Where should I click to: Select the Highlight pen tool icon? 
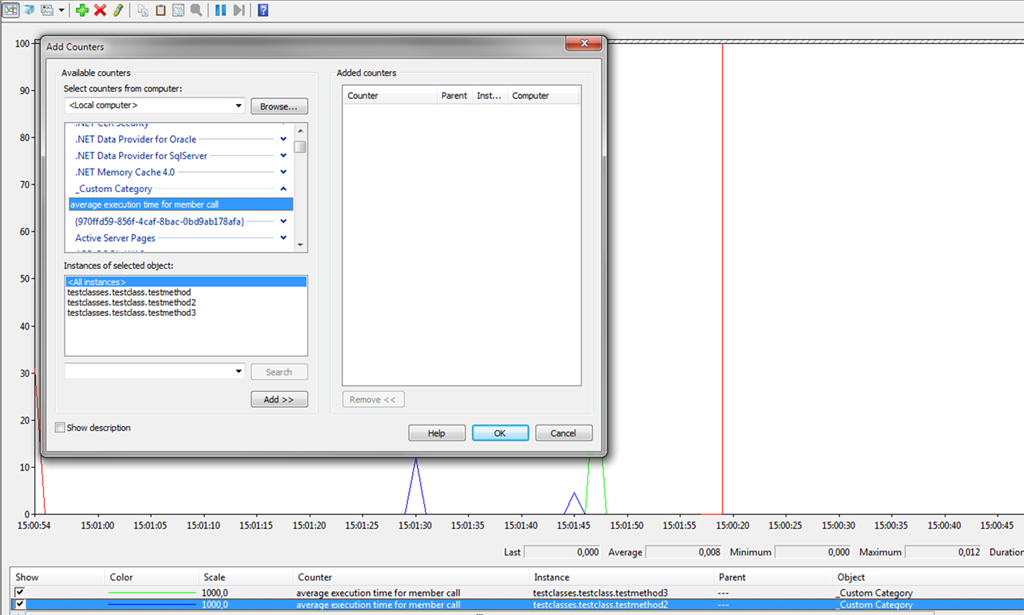pyautogui.click(x=118, y=10)
